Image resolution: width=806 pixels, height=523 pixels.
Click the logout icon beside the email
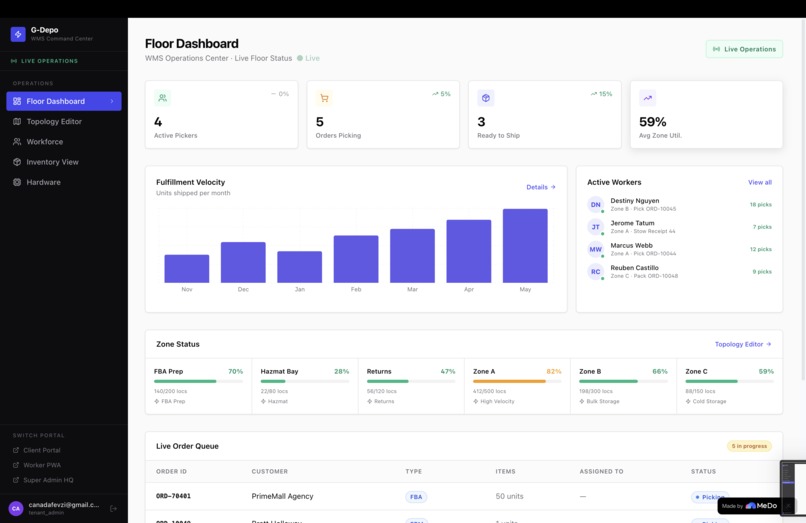coord(114,508)
